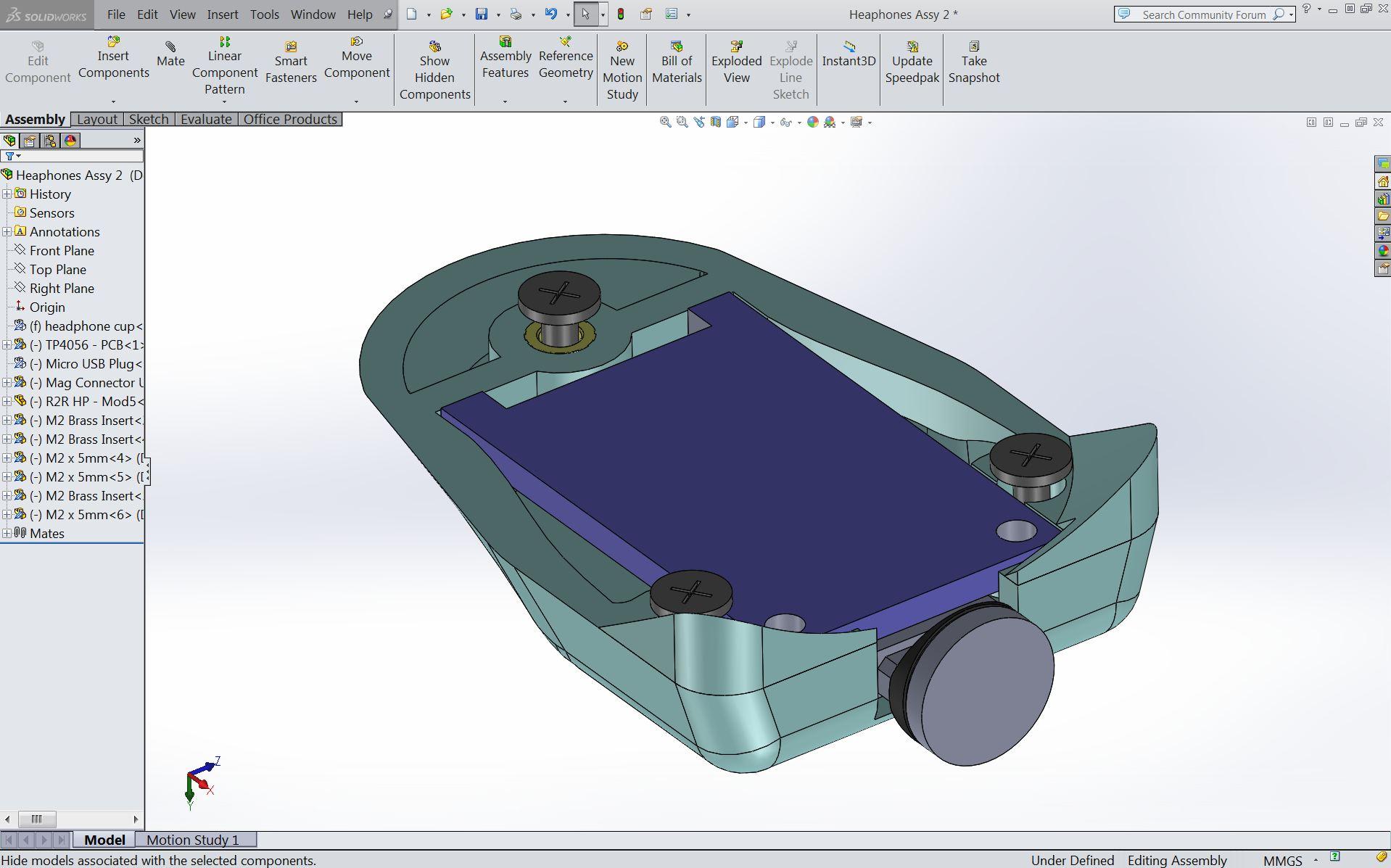Switch to ConfigurationManager tab
Screen dimensions: 1391x868
pyautogui.click(x=50, y=140)
